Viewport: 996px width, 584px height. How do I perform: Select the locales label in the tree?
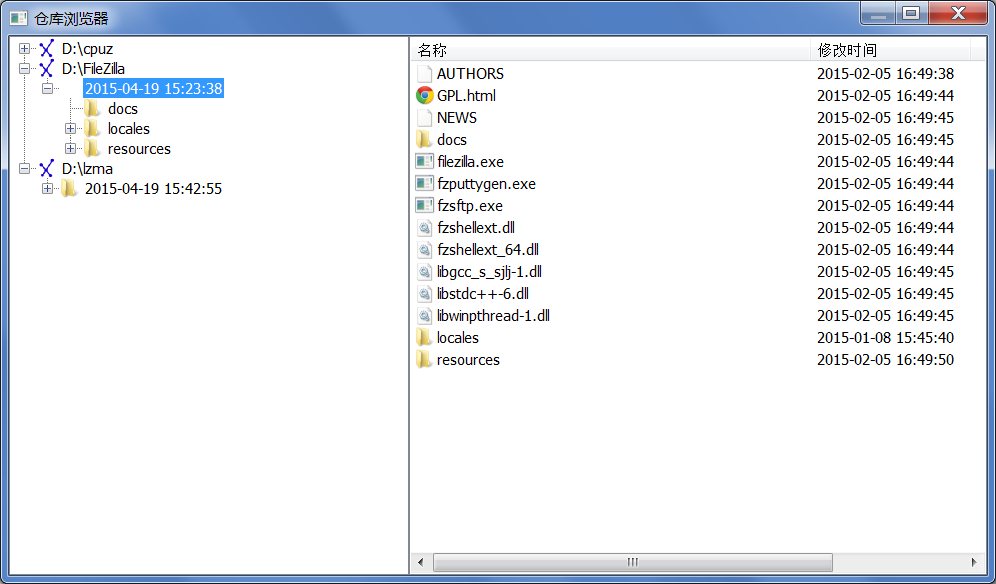click(128, 129)
